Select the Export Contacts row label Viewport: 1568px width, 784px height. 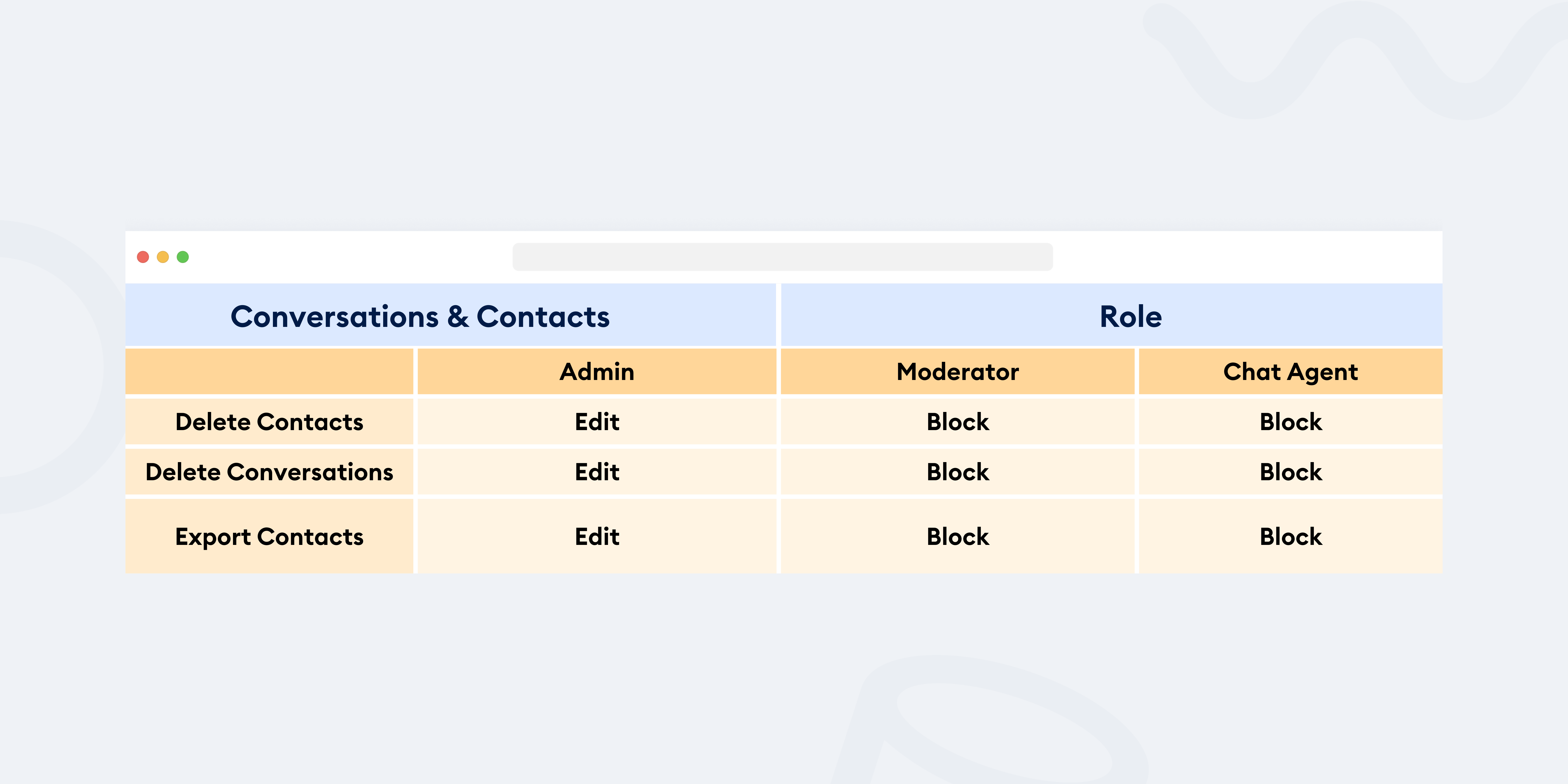pyautogui.click(x=269, y=537)
